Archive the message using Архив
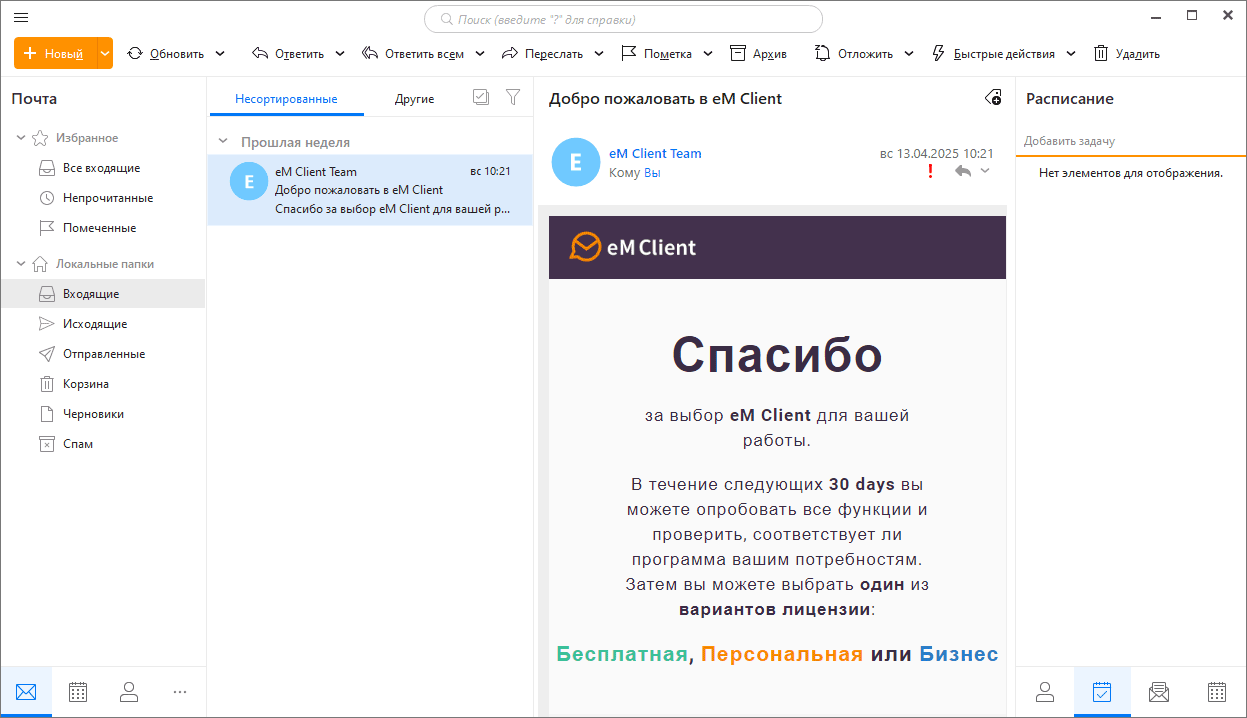The width and height of the screenshot is (1247, 718). (x=759, y=54)
